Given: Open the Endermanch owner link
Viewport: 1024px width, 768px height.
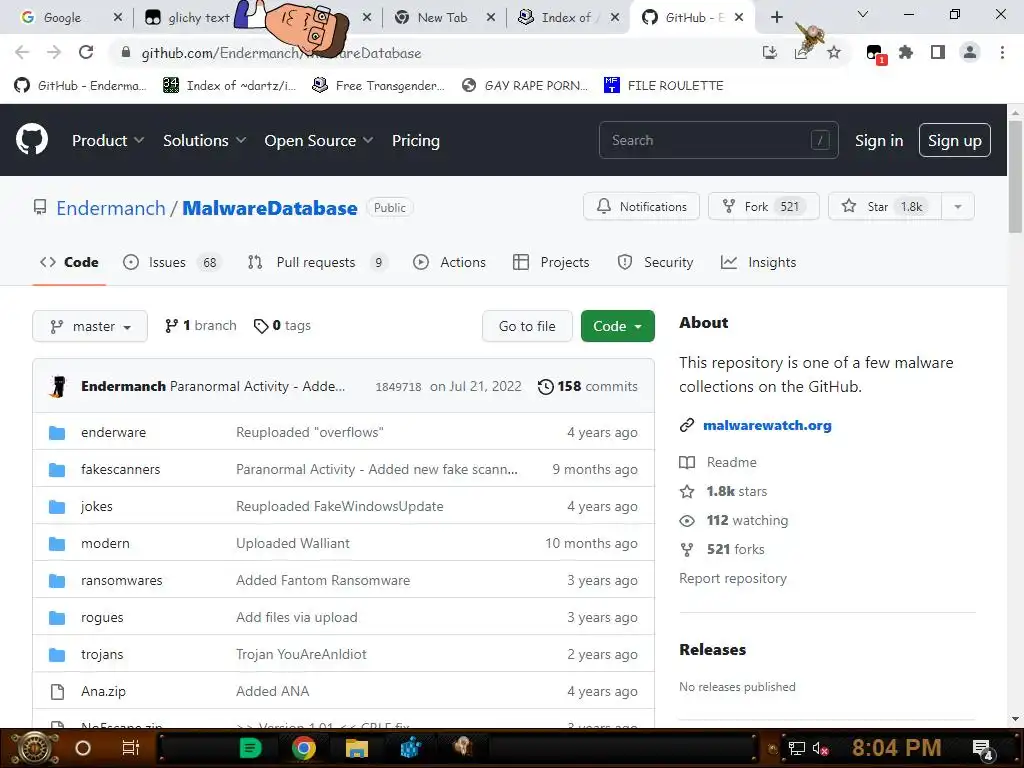Looking at the screenshot, I should pos(111,208).
